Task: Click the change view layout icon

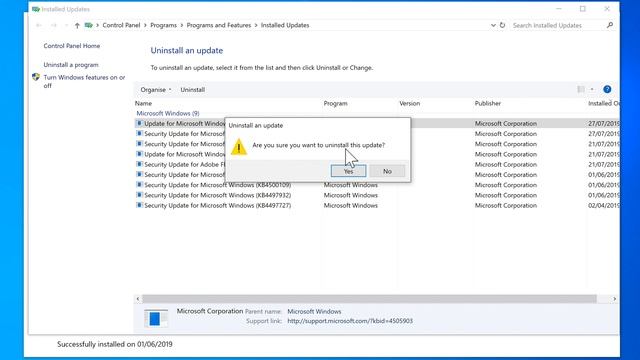Action: click(581, 89)
